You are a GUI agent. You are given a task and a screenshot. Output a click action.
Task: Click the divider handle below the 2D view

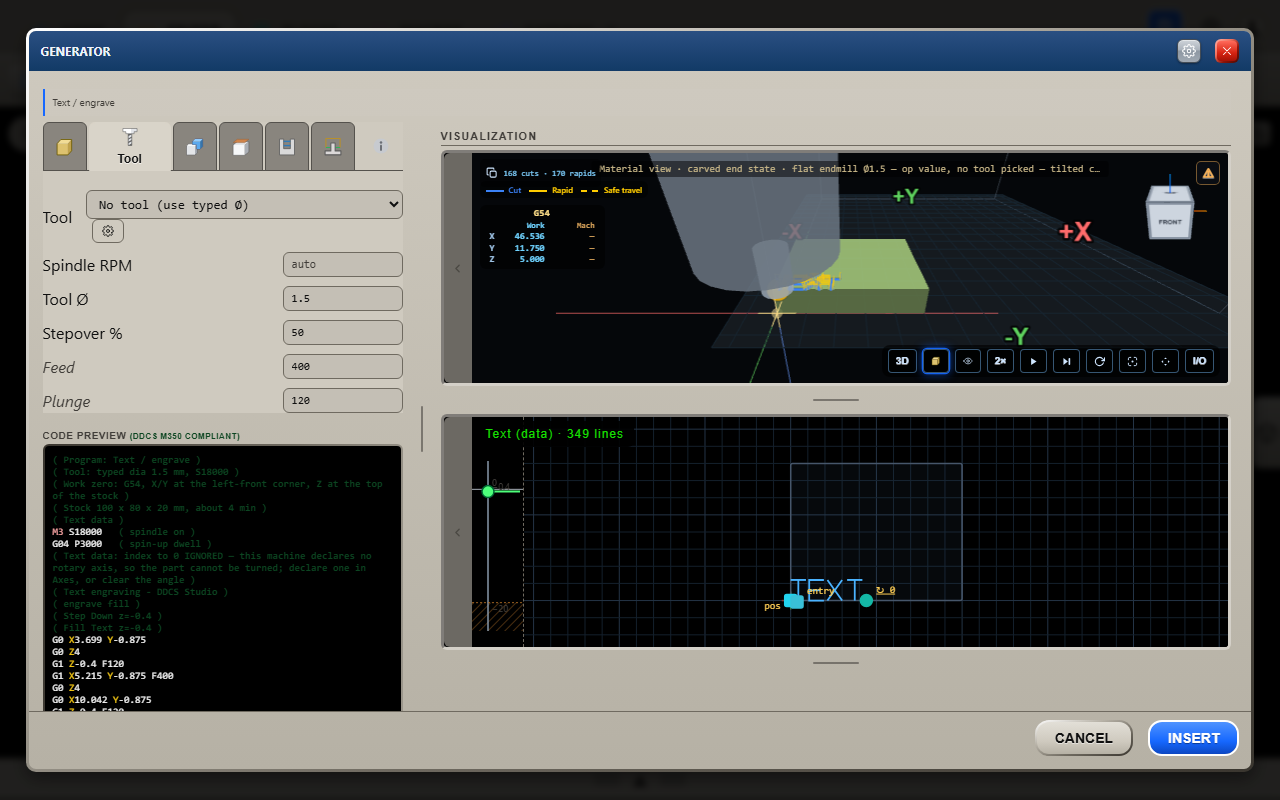click(x=836, y=663)
